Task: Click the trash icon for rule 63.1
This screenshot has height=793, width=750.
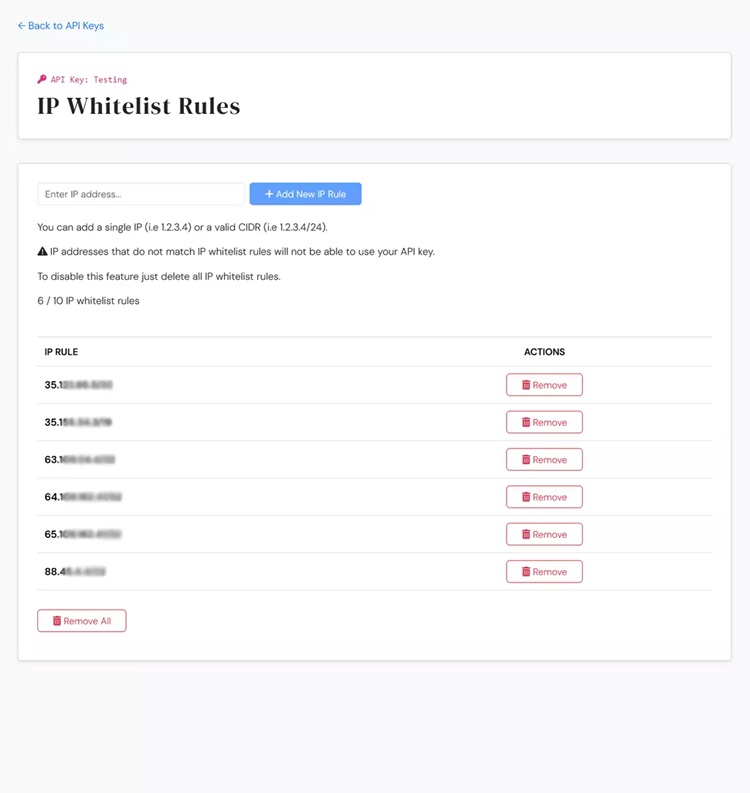Action: coord(526,460)
